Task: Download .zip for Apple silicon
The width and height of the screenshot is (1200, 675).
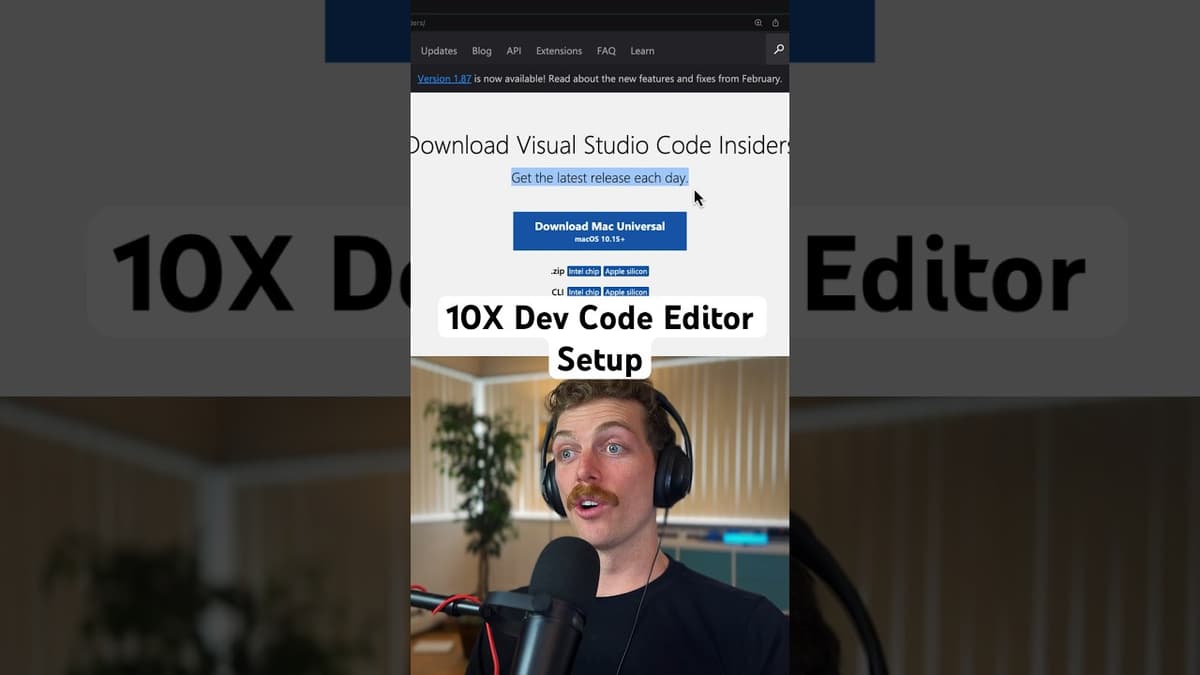Action: [x=626, y=272]
